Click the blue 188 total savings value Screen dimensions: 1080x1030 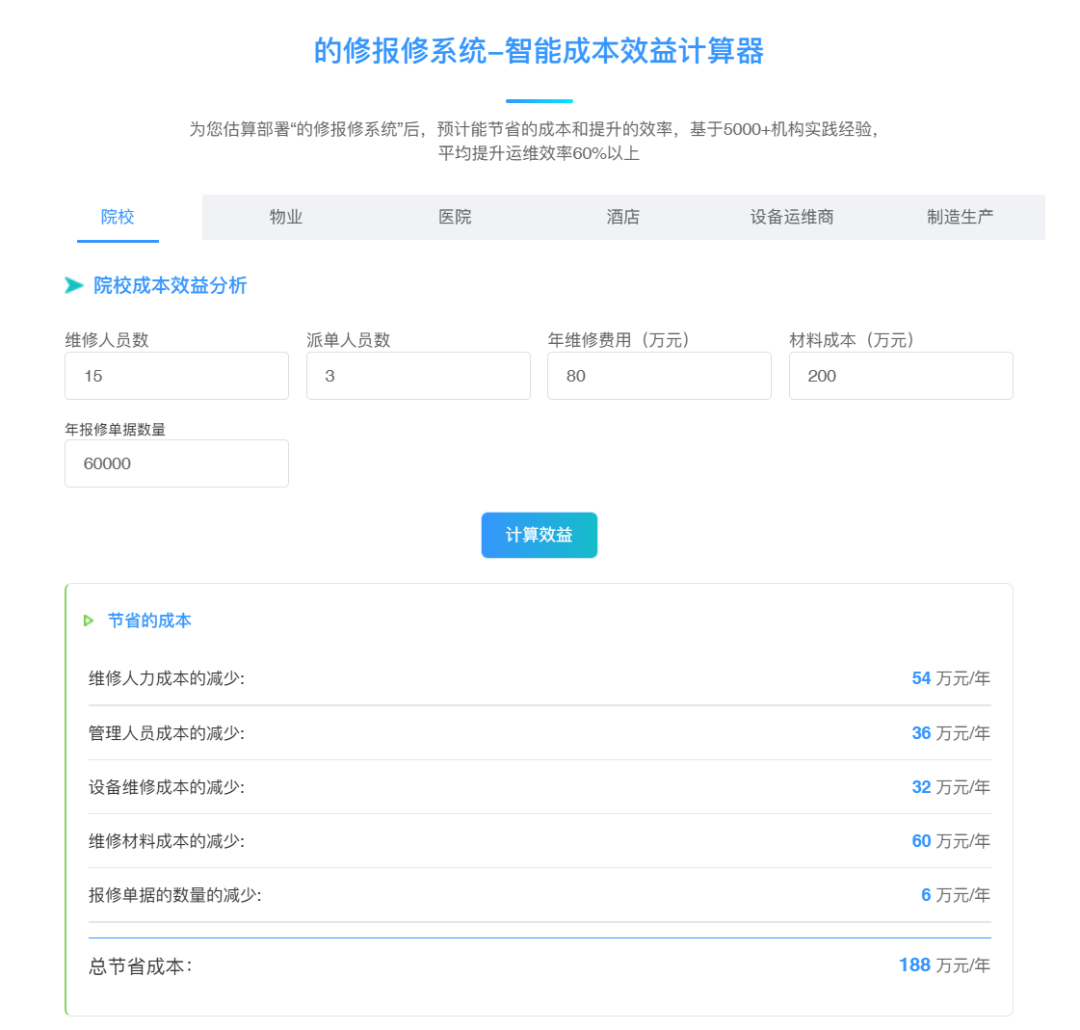coord(914,964)
